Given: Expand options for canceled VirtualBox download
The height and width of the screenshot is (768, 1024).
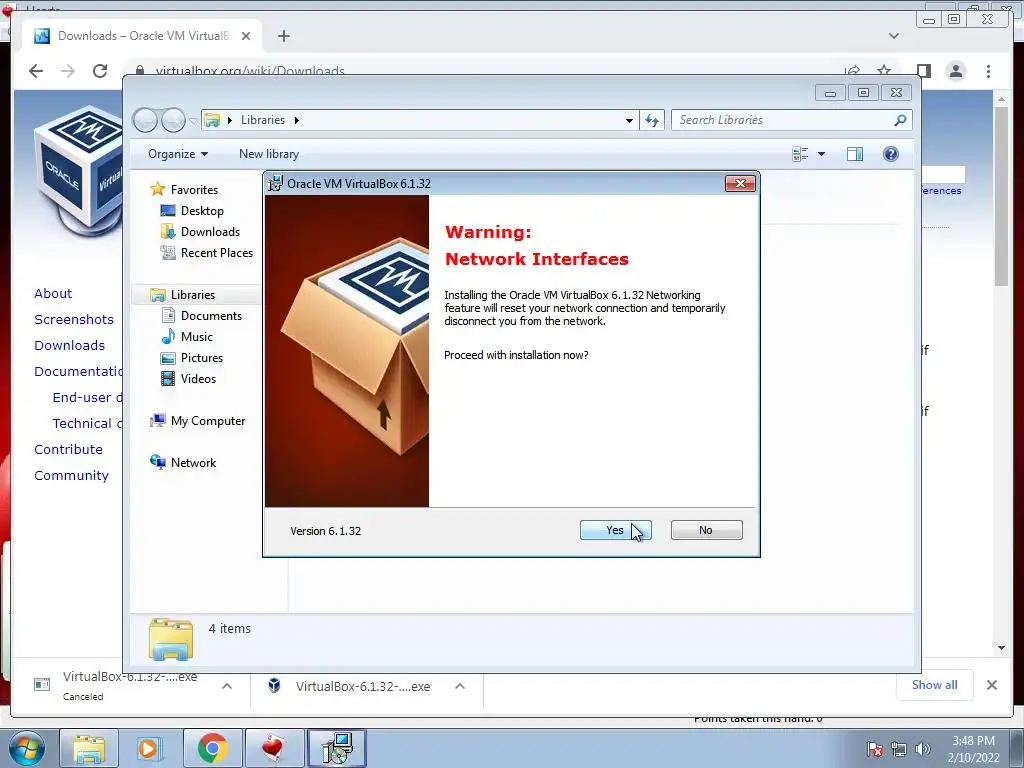Looking at the screenshot, I should click(x=227, y=686).
